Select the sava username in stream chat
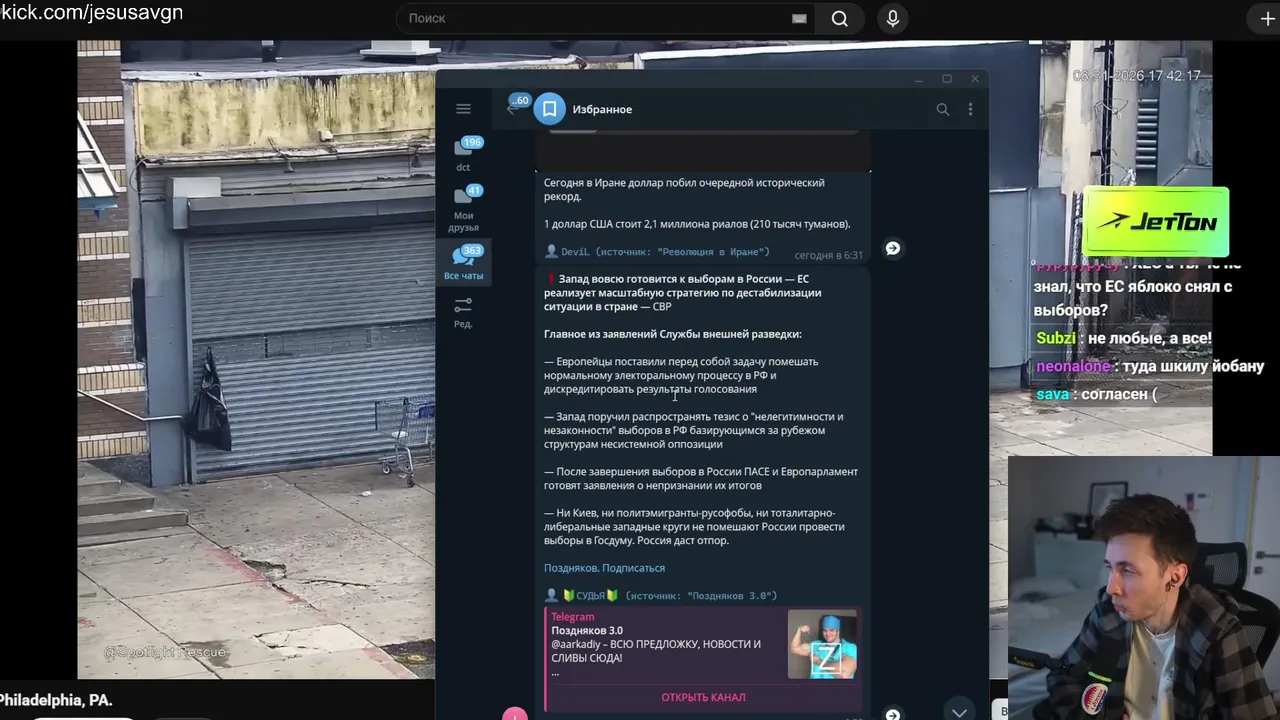The width and height of the screenshot is (1280, 720). click(1053, 394)
